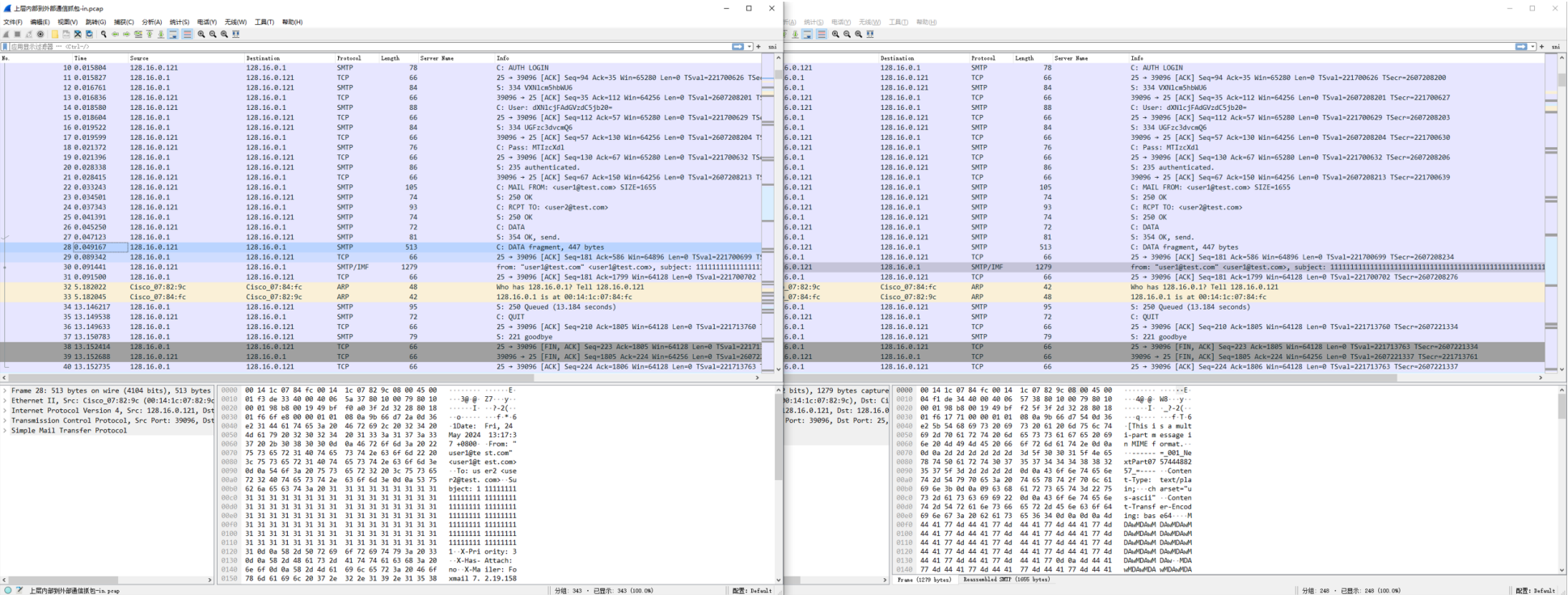The width and height of the screenshot is (1568, 595).
Task: Open left window filter history dropdown arrow
Action: click(x=750, y=47)
